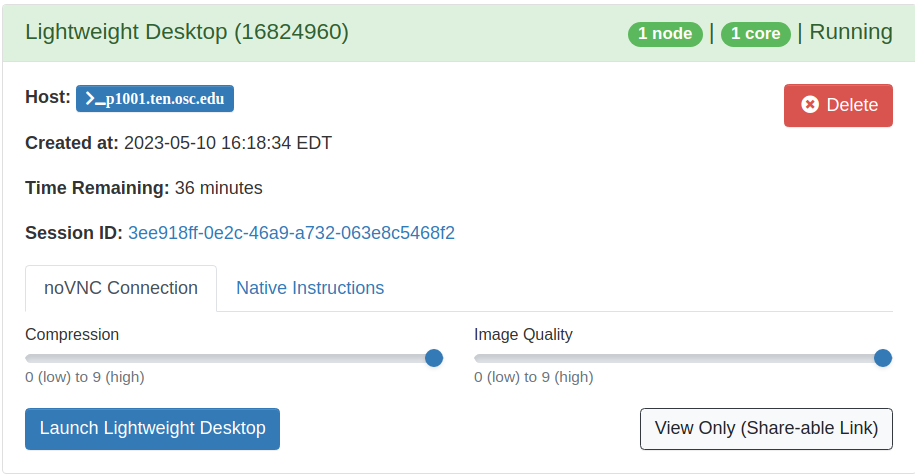Click the green "1 core" badge
Screen dimensions: 915x475
pyautogui.click(x=756, y=34)
